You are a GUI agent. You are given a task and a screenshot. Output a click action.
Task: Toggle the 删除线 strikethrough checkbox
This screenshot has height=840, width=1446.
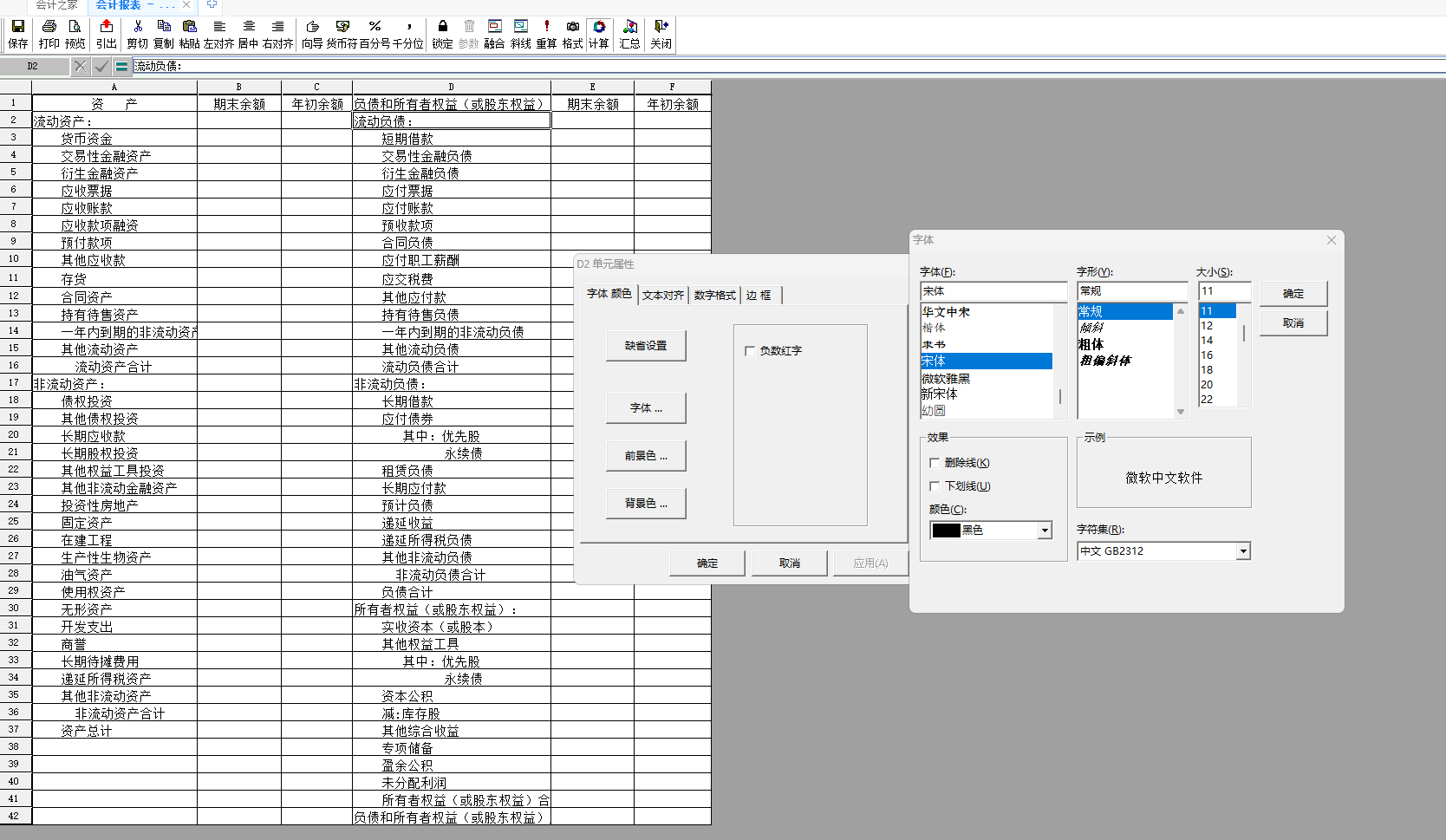(x=935, y=463)
